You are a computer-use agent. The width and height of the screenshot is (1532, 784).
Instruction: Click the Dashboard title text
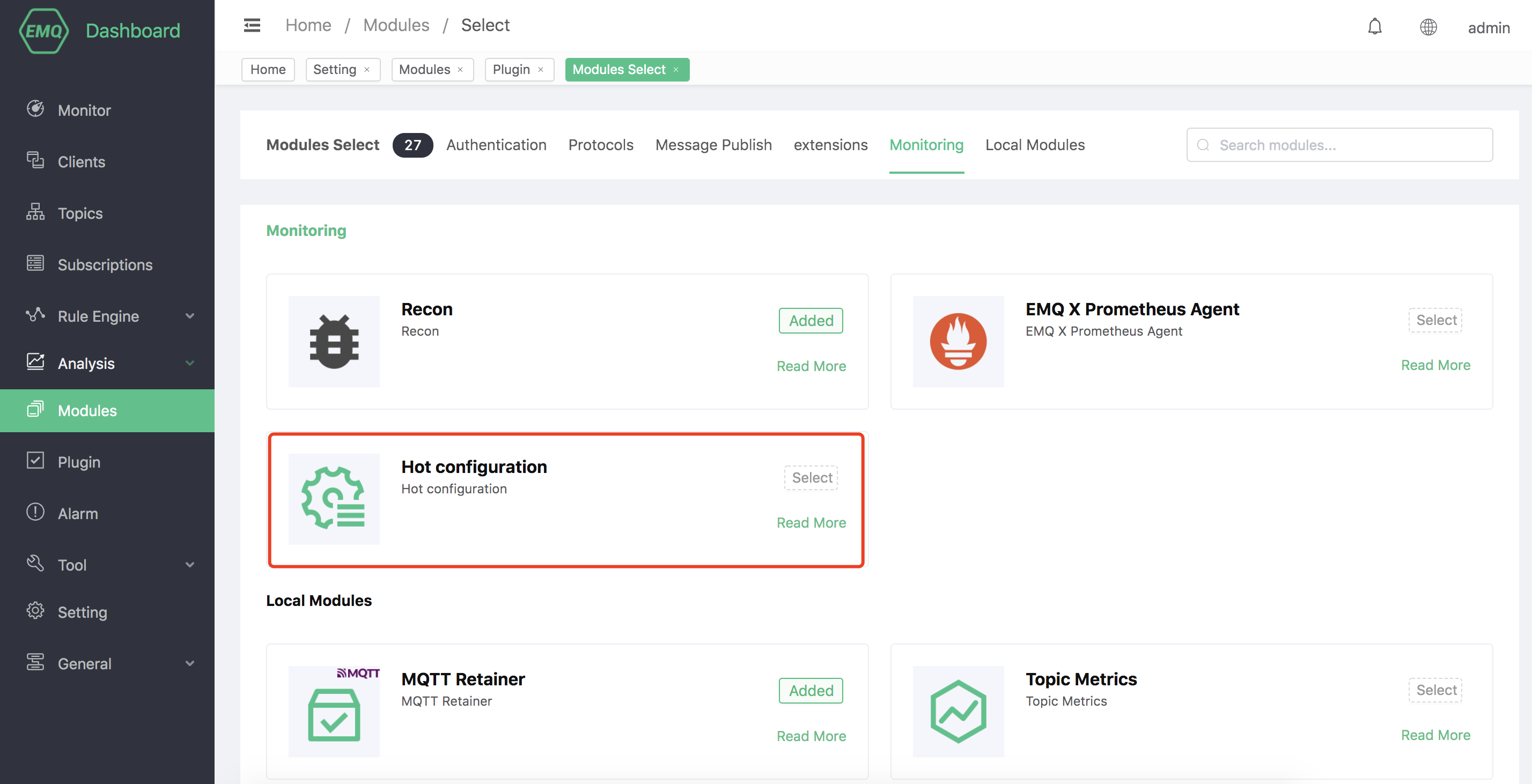tap(132, 31)
